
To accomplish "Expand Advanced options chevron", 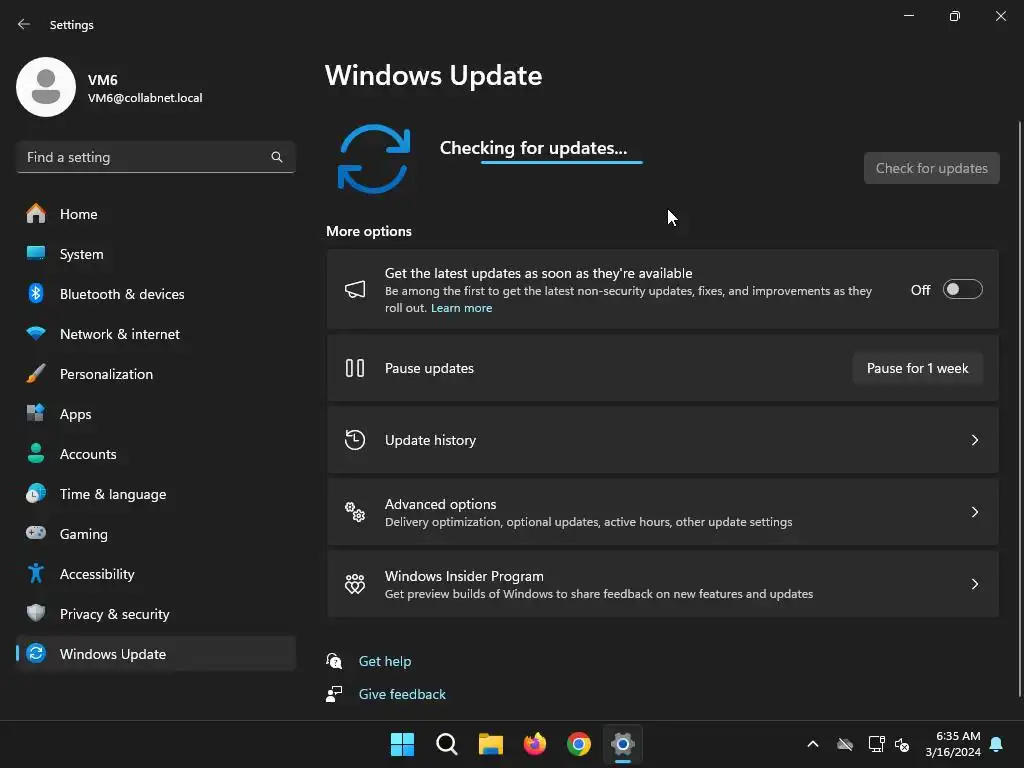I will pos(974,512).
